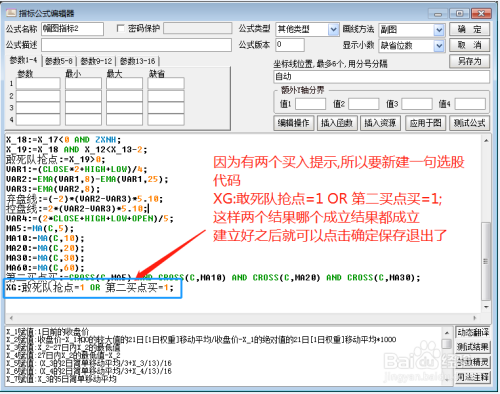Image resolution: width=500 pixels, height=394 pixels.
Task: Click row 4 参数 name field
Action: 38,119
